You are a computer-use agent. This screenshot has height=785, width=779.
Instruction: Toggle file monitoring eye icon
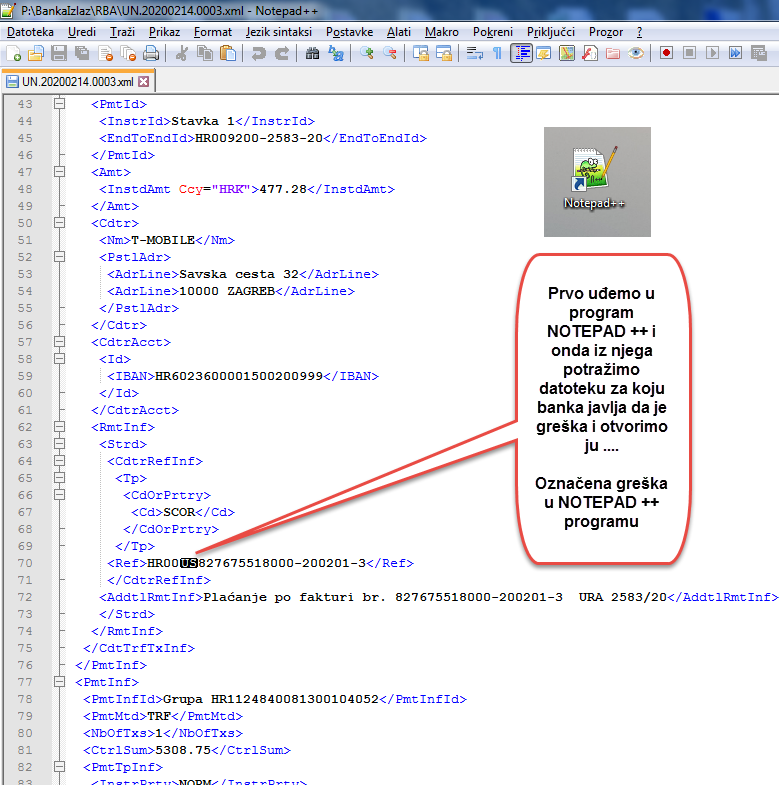pos(636,53)
